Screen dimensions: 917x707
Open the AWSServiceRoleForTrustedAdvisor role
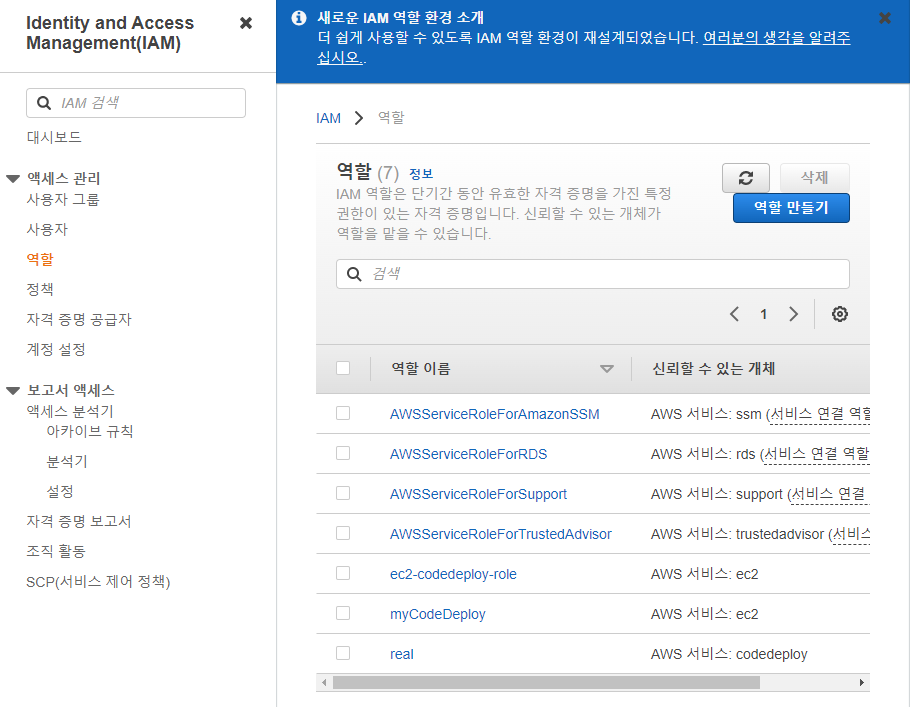[x=501, y=534]
